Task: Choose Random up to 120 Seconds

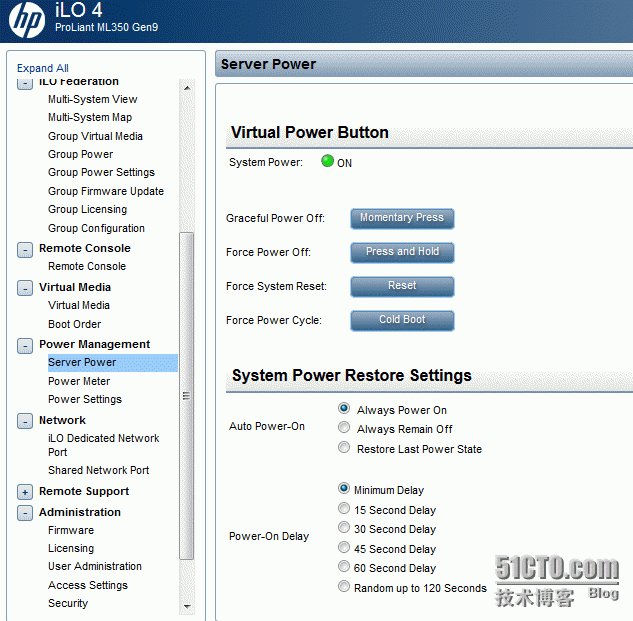Action: tap(344, 586)
